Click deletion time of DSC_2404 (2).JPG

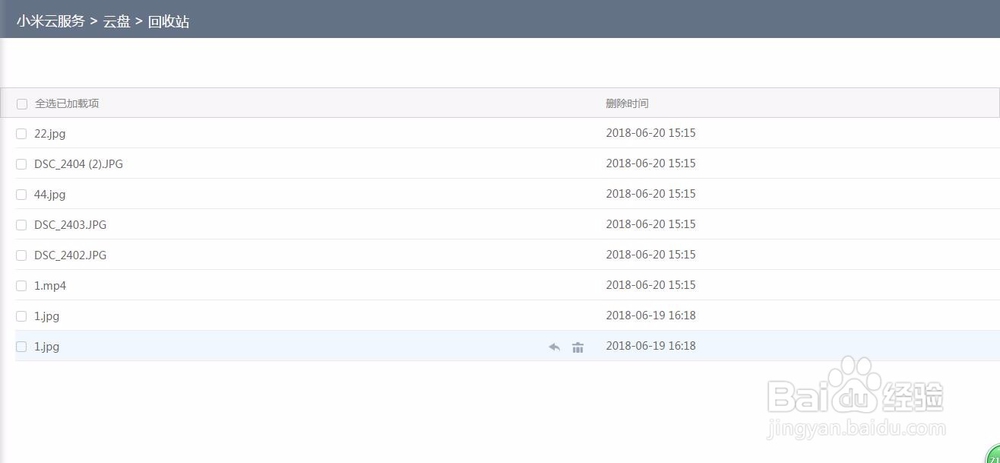coord(651,163)
